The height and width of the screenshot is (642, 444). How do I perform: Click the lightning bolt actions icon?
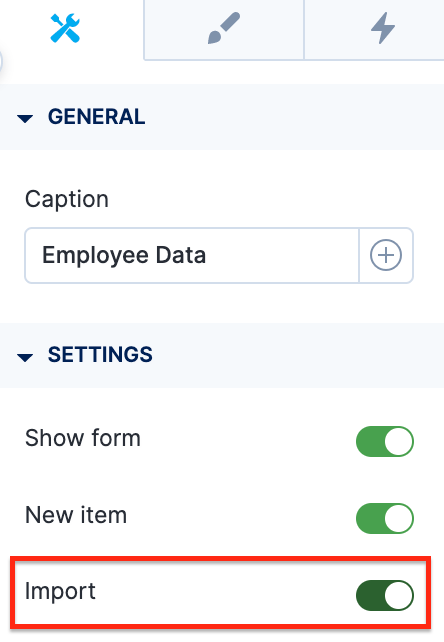pos(383,28)
